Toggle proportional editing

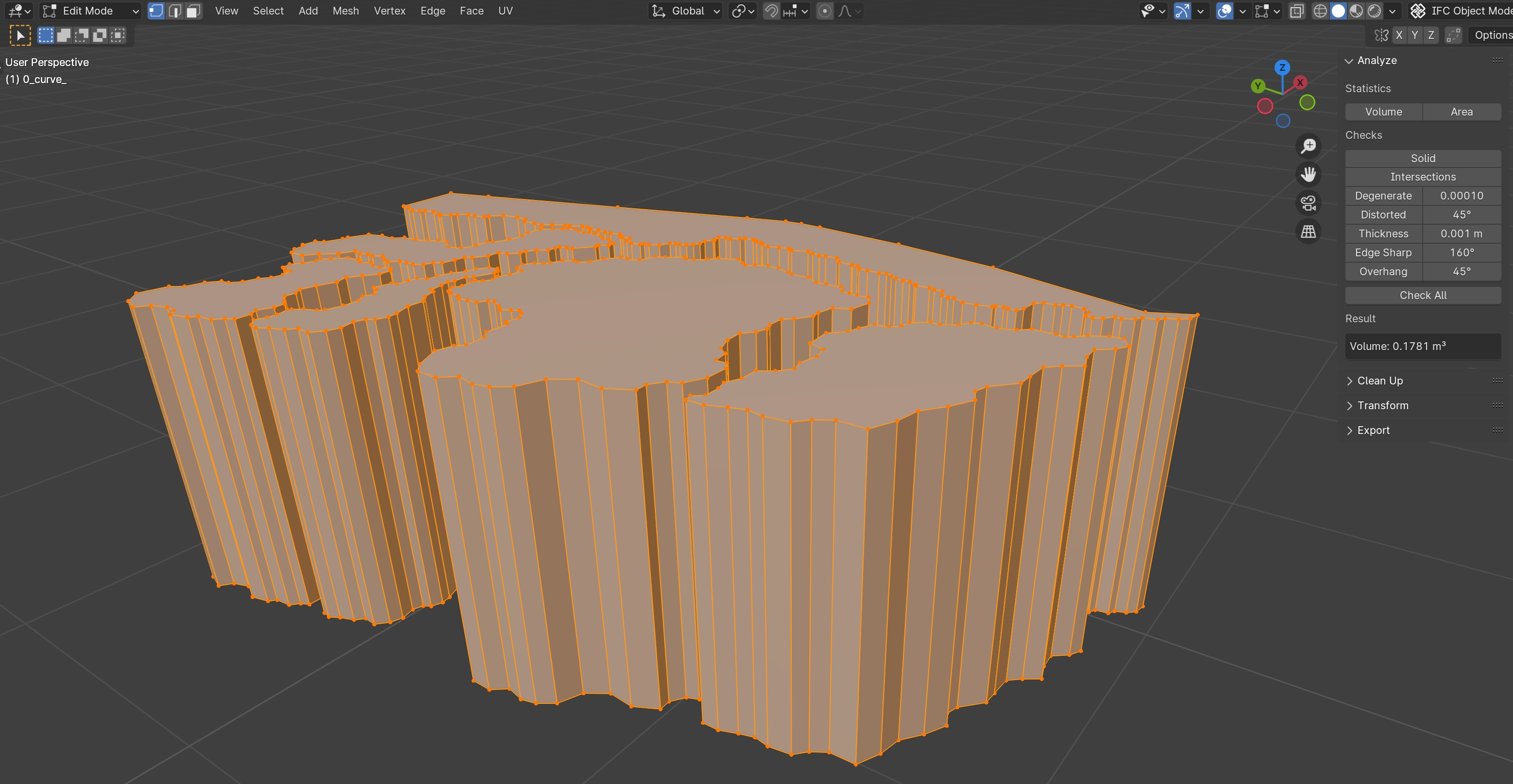click(825, 11)
